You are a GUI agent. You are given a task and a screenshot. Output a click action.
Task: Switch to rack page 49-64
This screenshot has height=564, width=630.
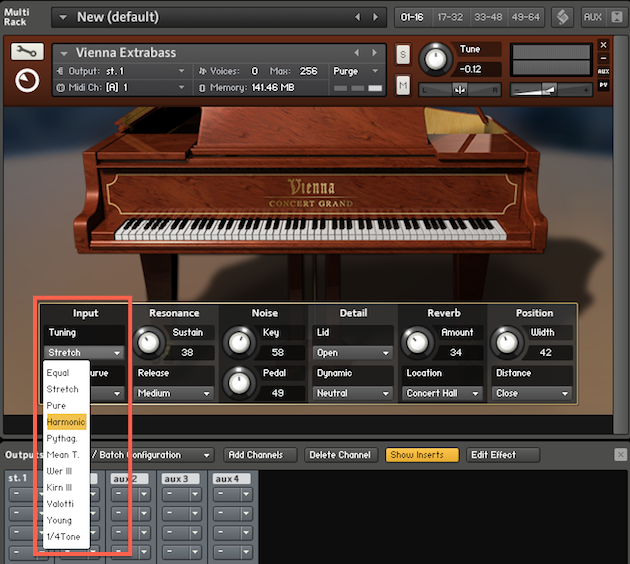pyautogui.click(x=526, y=17)
